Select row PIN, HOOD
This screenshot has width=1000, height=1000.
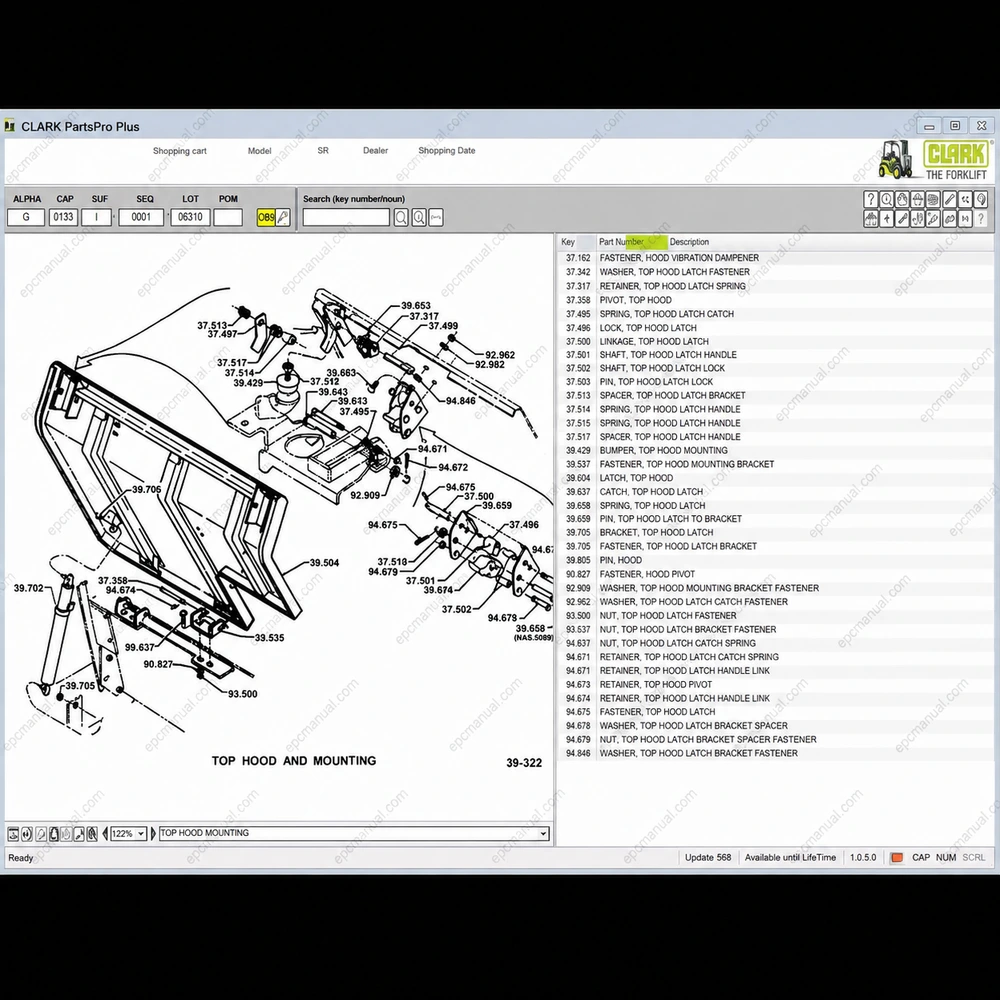(776, 560)
